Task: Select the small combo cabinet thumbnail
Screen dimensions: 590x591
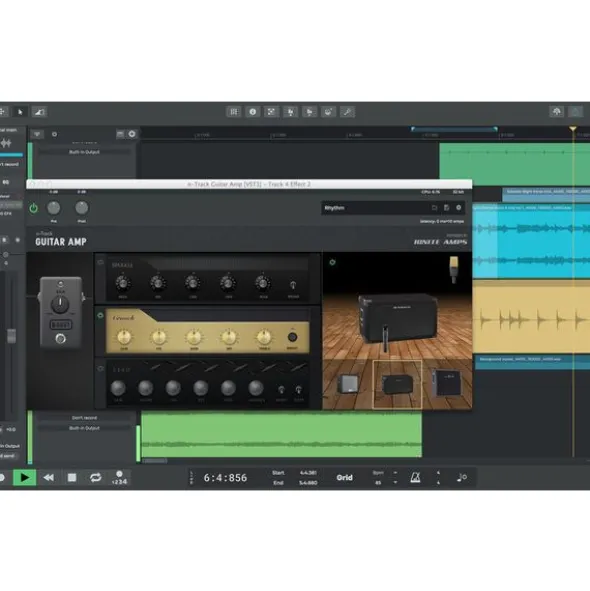Action: click(x=347, y=384)
